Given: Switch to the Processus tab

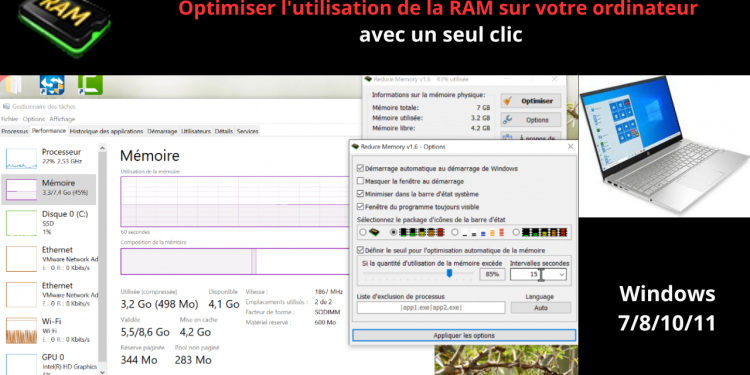Looking at the screenshot, I should click(x=15, y=131).
